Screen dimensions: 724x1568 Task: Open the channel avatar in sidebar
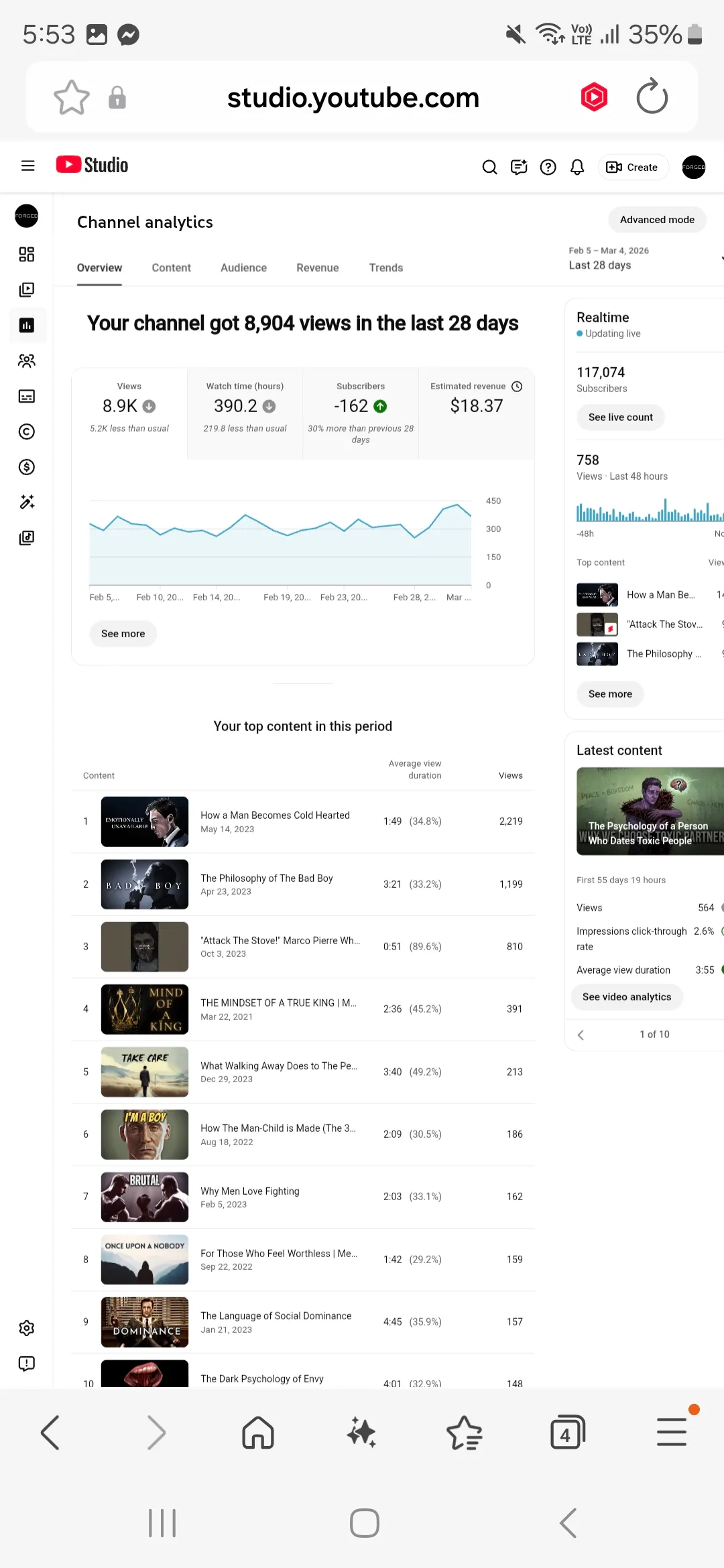click(27, 216)
